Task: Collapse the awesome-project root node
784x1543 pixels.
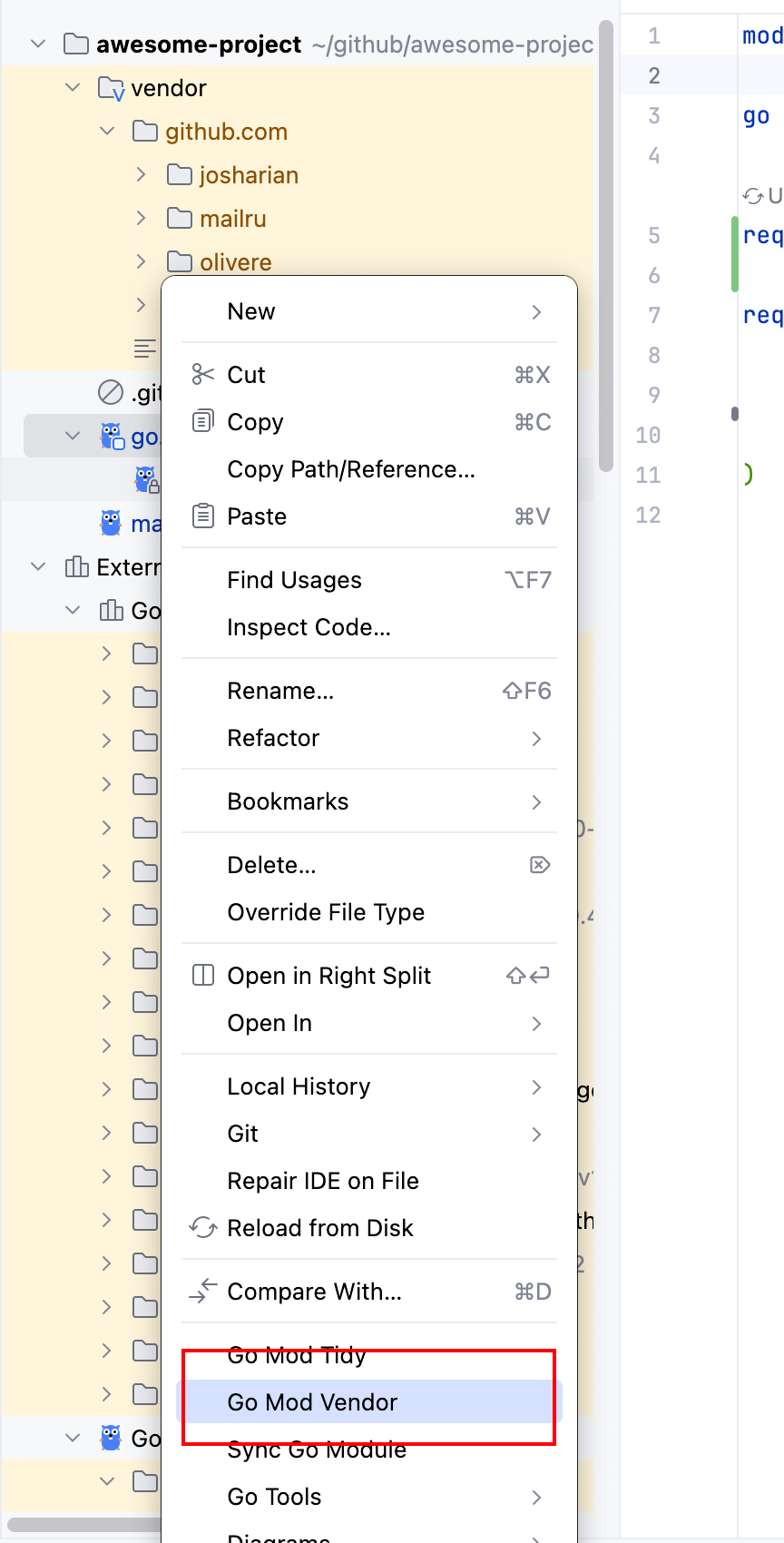Action: click(x=38, y=44)
